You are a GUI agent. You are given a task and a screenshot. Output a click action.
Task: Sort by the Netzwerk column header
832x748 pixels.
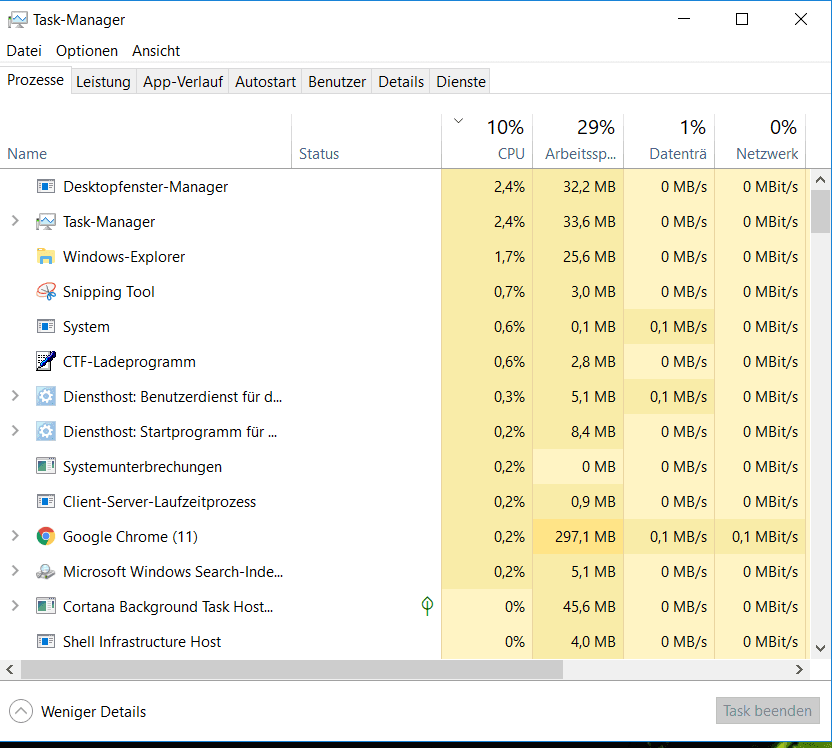click(760, 141)
